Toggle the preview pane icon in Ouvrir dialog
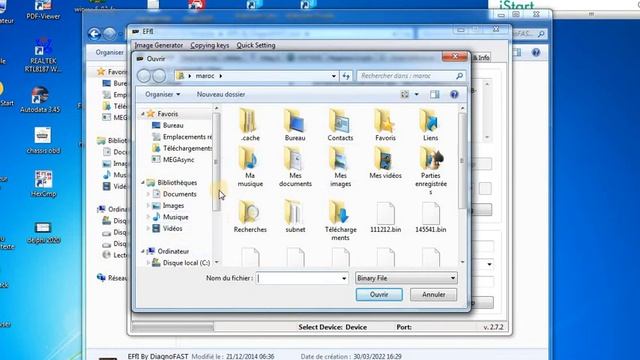The image size is (640, 360). point(434,94)
